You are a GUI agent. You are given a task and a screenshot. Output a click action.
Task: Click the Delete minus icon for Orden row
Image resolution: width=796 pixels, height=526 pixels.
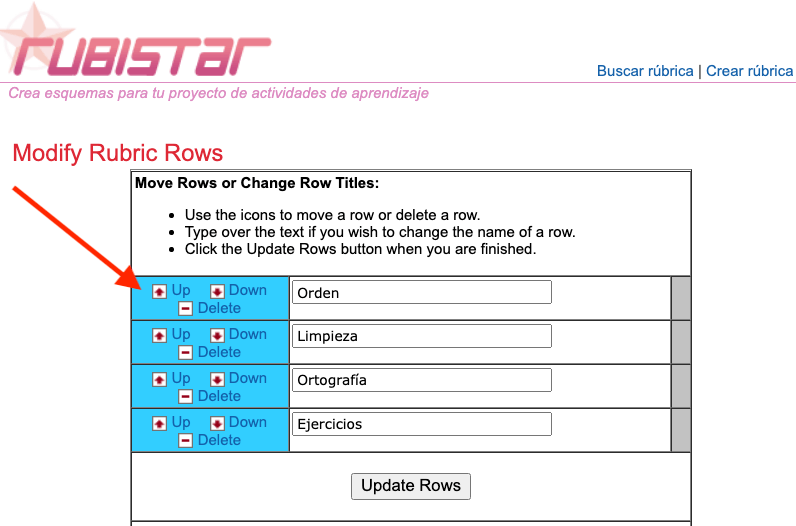[185, 309]
